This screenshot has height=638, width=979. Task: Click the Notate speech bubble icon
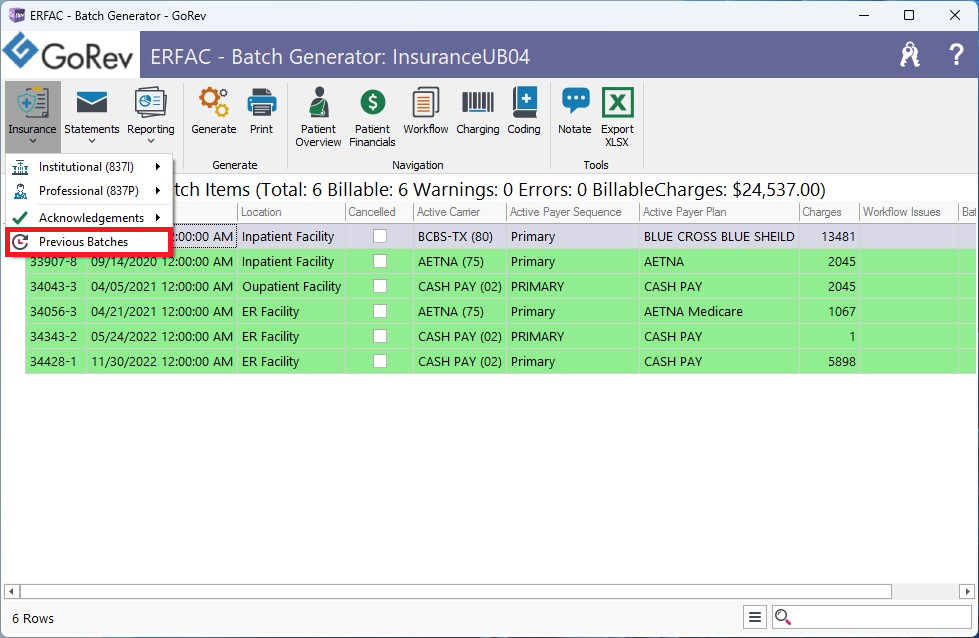[x=575, y=101]
